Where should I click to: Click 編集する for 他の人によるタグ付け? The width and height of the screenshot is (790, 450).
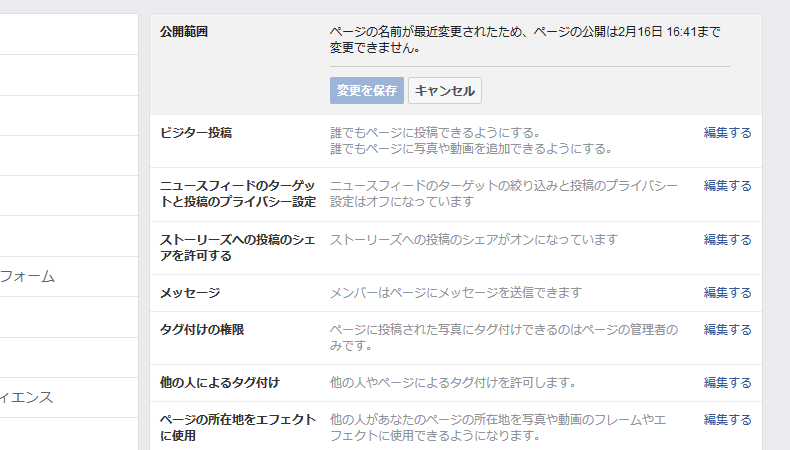[x=727, y=383]
